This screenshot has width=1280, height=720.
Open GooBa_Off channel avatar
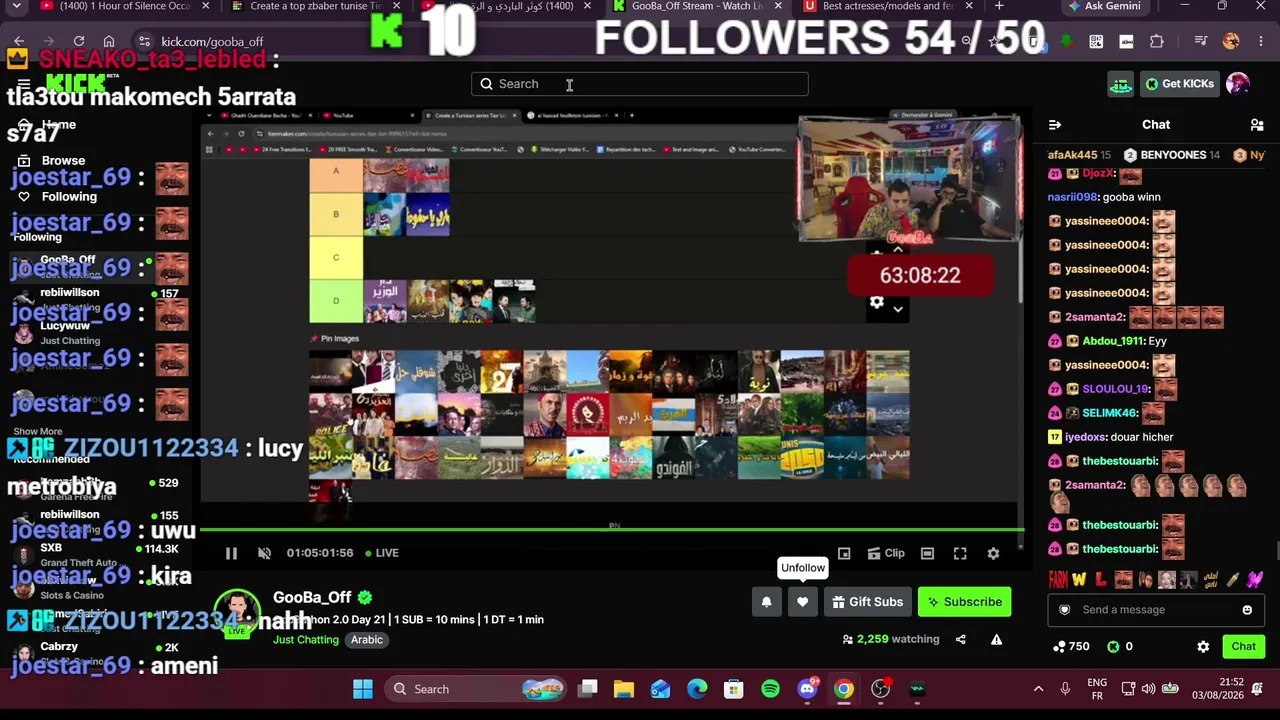click(237, 613)
